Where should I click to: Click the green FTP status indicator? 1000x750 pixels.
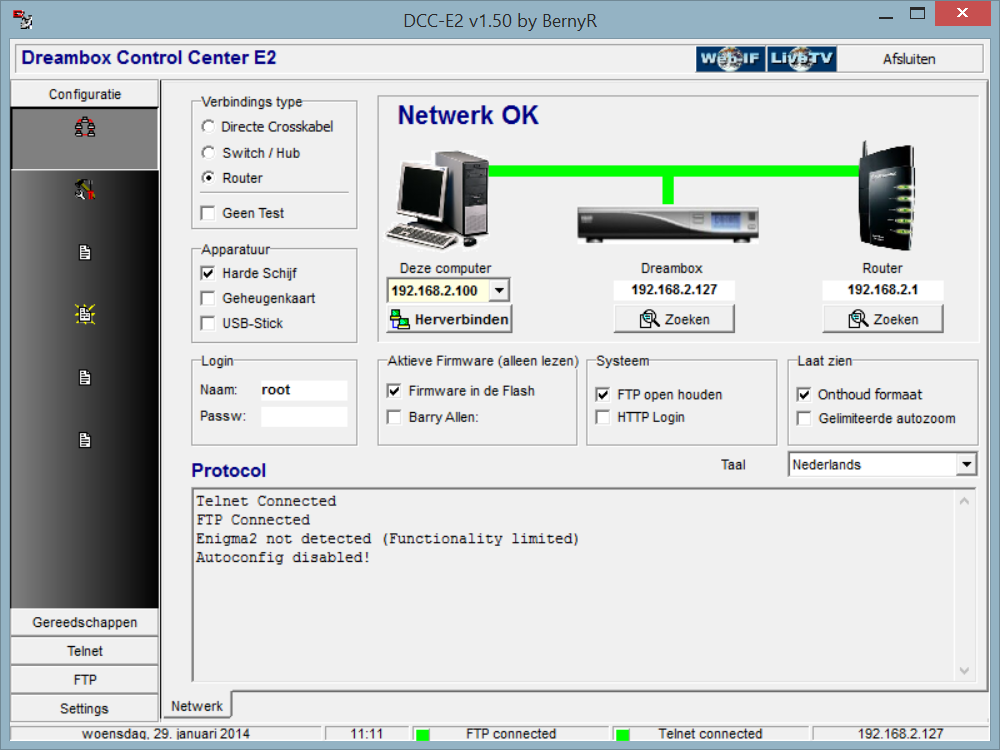[x=422, y=735]
